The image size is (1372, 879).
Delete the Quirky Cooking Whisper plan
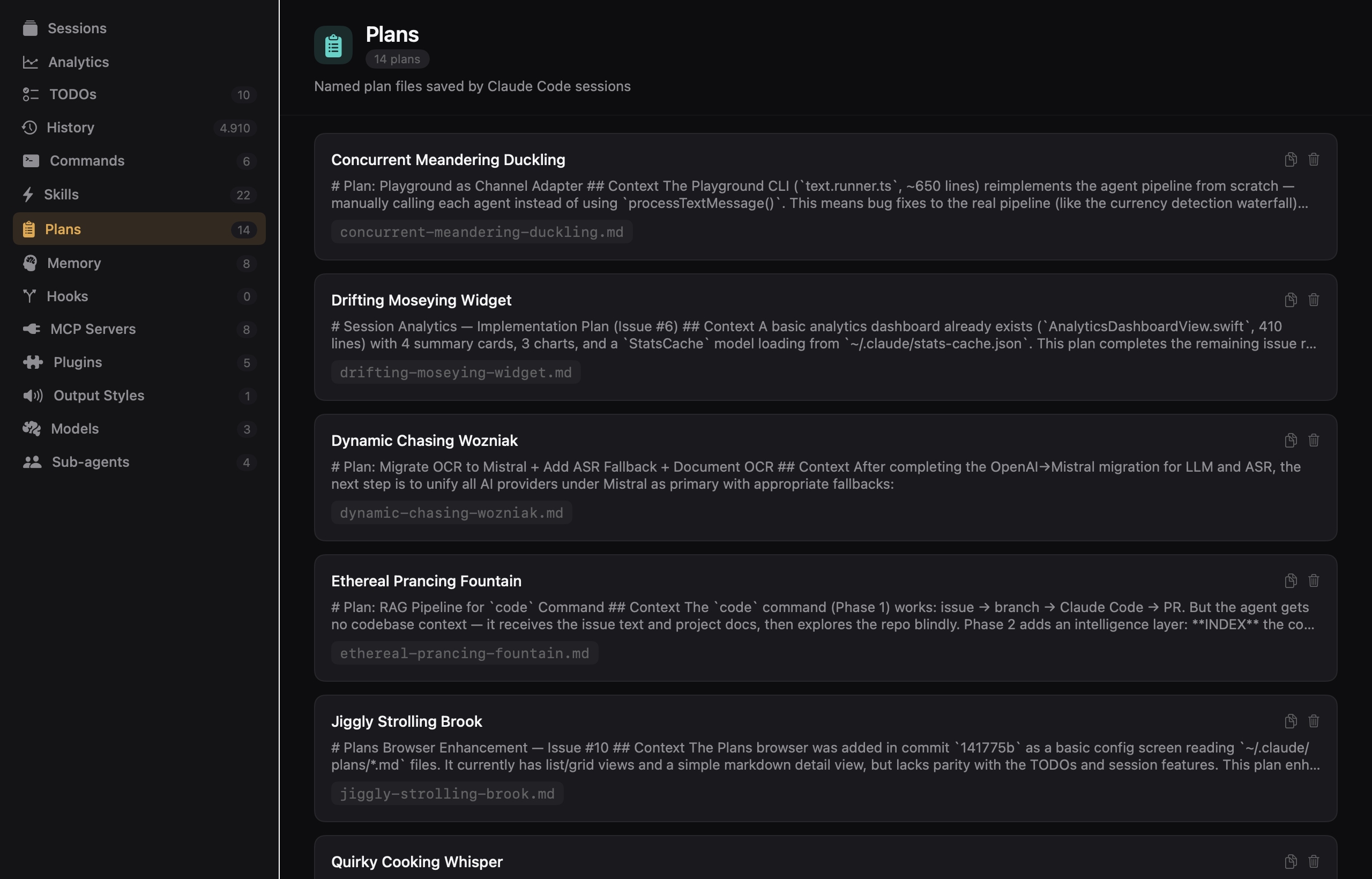click(1313, 862)
